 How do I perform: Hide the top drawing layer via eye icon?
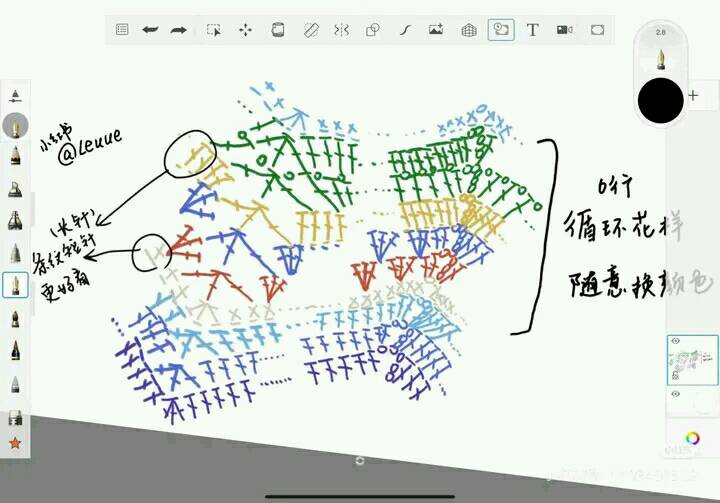676,342
